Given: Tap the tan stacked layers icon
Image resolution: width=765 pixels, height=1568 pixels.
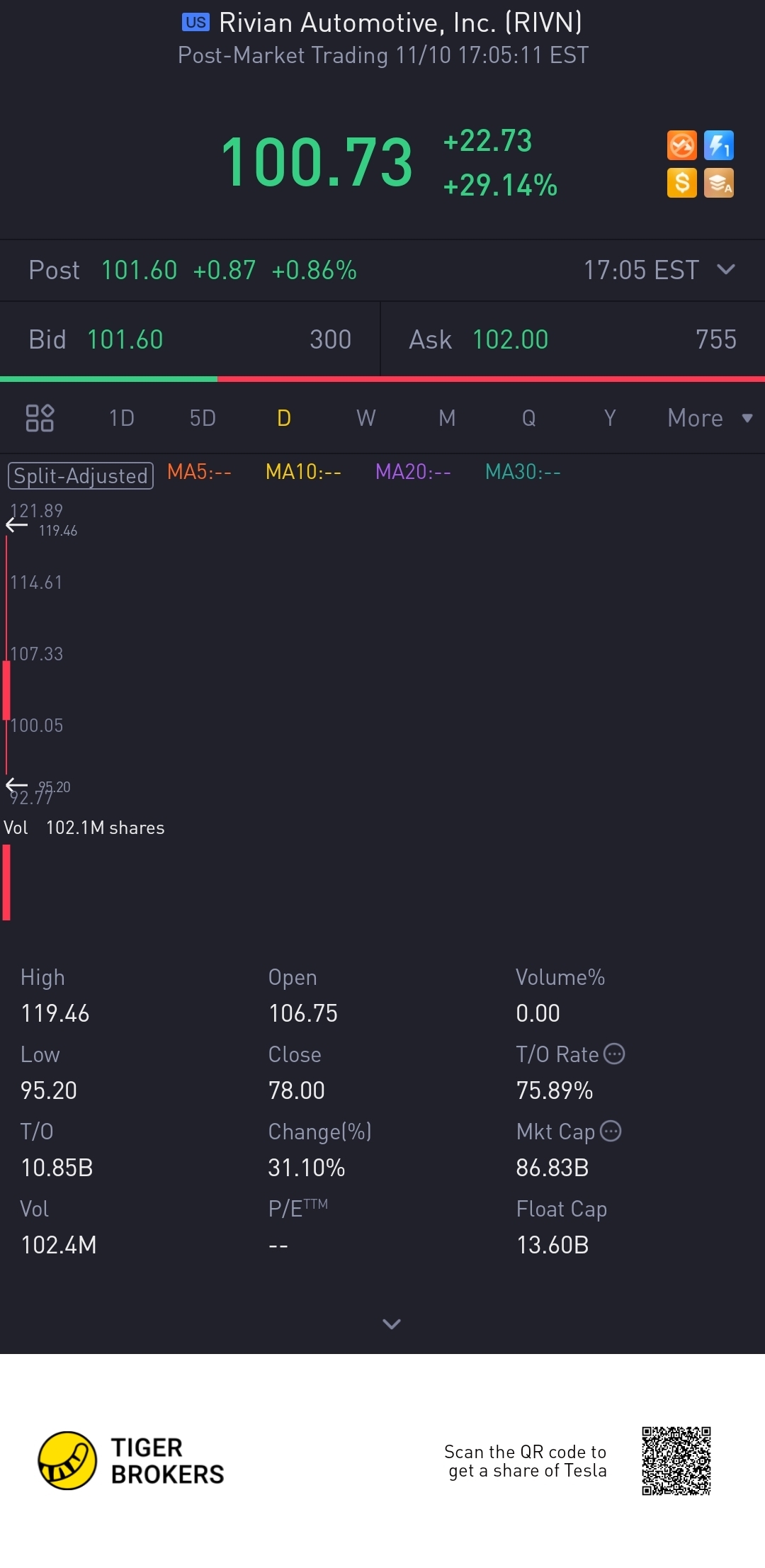Looking at the screenshot, I should 719,183.
